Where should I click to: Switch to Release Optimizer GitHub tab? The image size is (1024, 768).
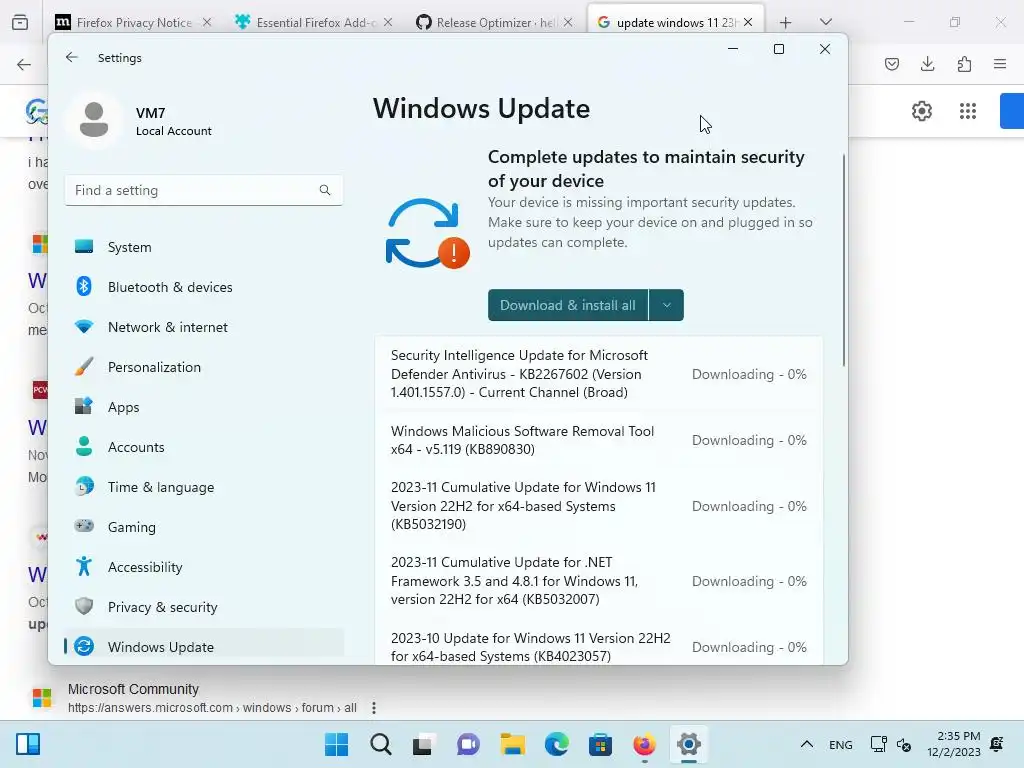[x=496, y=23]
